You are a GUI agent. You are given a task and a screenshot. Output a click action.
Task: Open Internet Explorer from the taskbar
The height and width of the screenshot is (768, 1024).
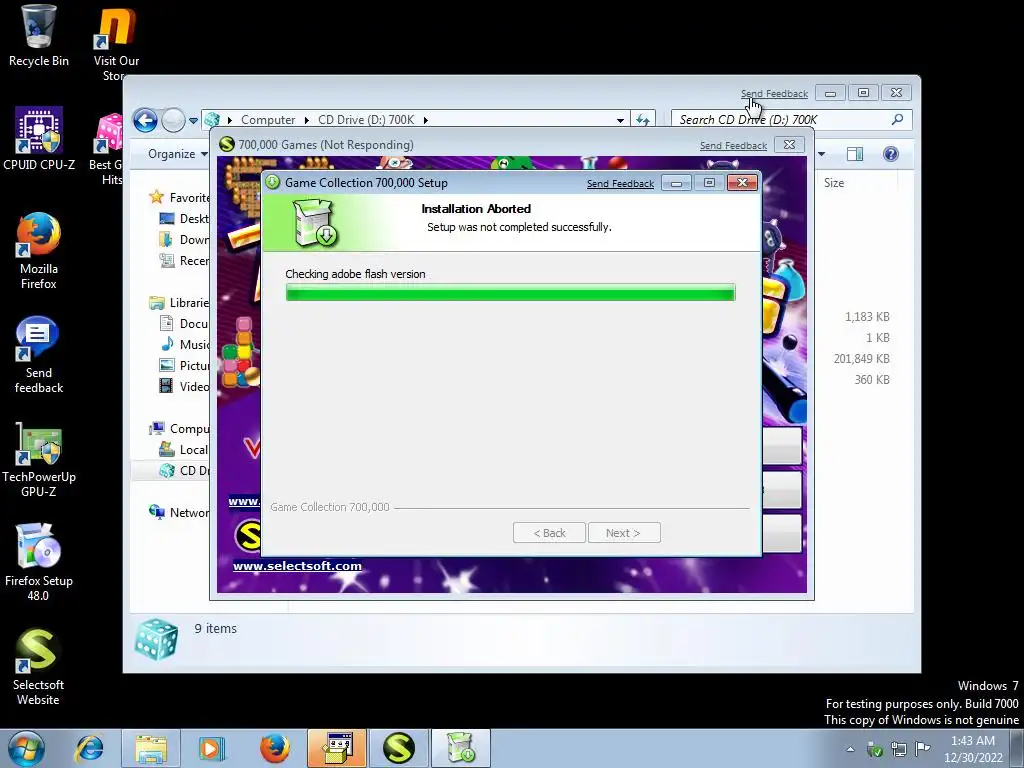(x=89, y=748)
